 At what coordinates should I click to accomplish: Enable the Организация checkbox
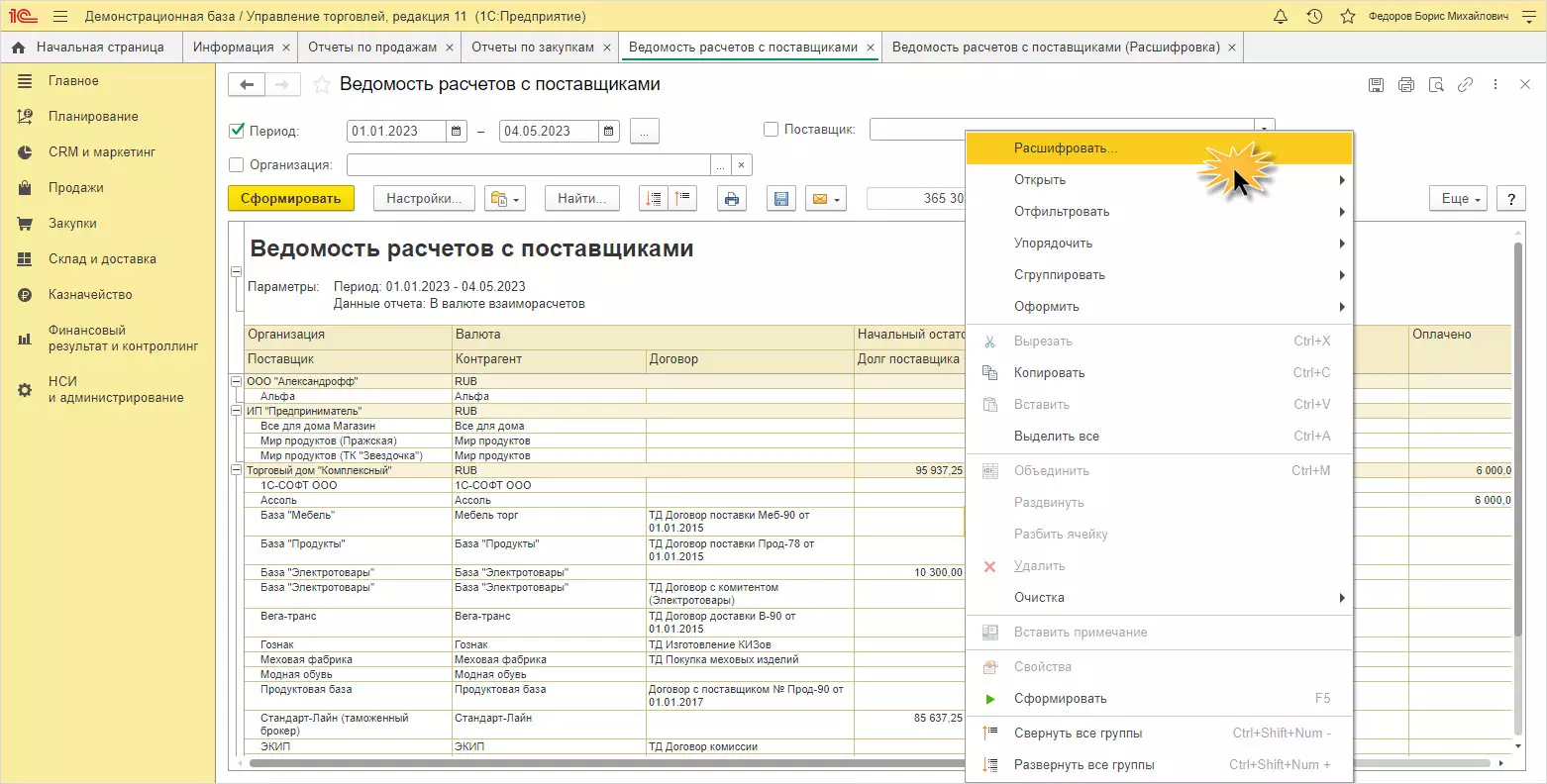pyautogui.click(x=237, y=165)
